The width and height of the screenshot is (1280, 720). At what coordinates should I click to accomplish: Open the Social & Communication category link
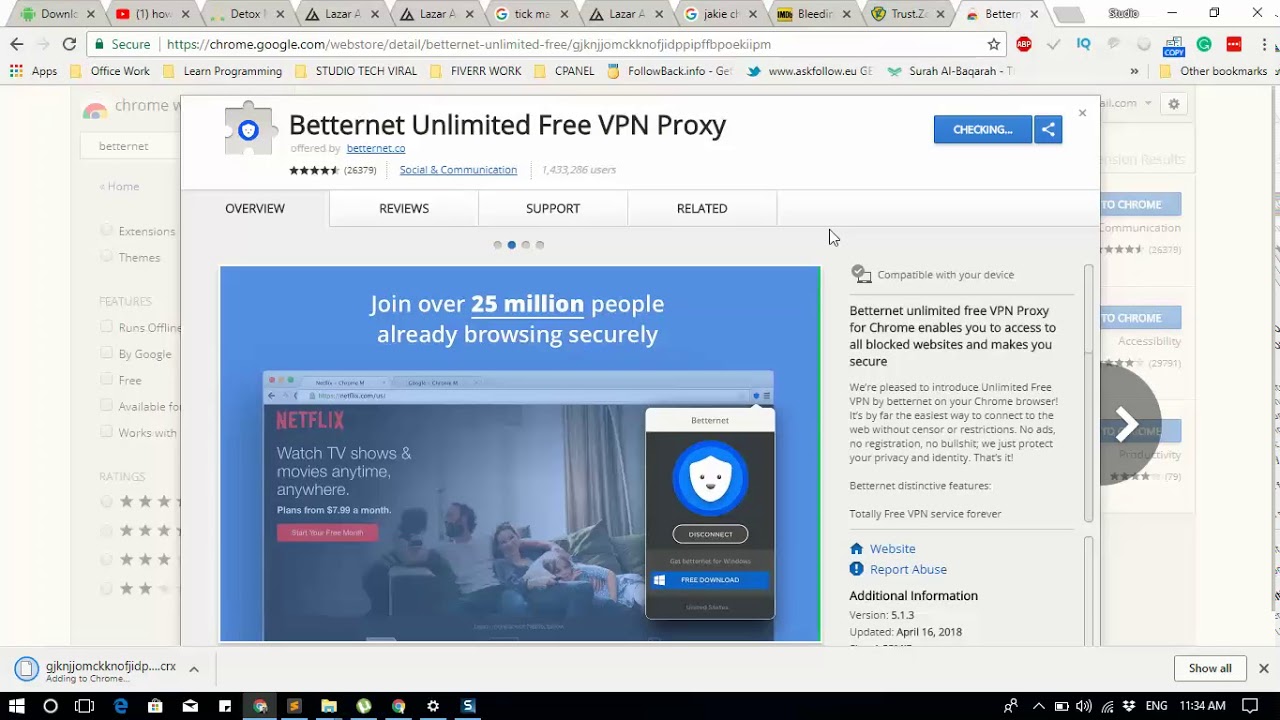point(458,170)
